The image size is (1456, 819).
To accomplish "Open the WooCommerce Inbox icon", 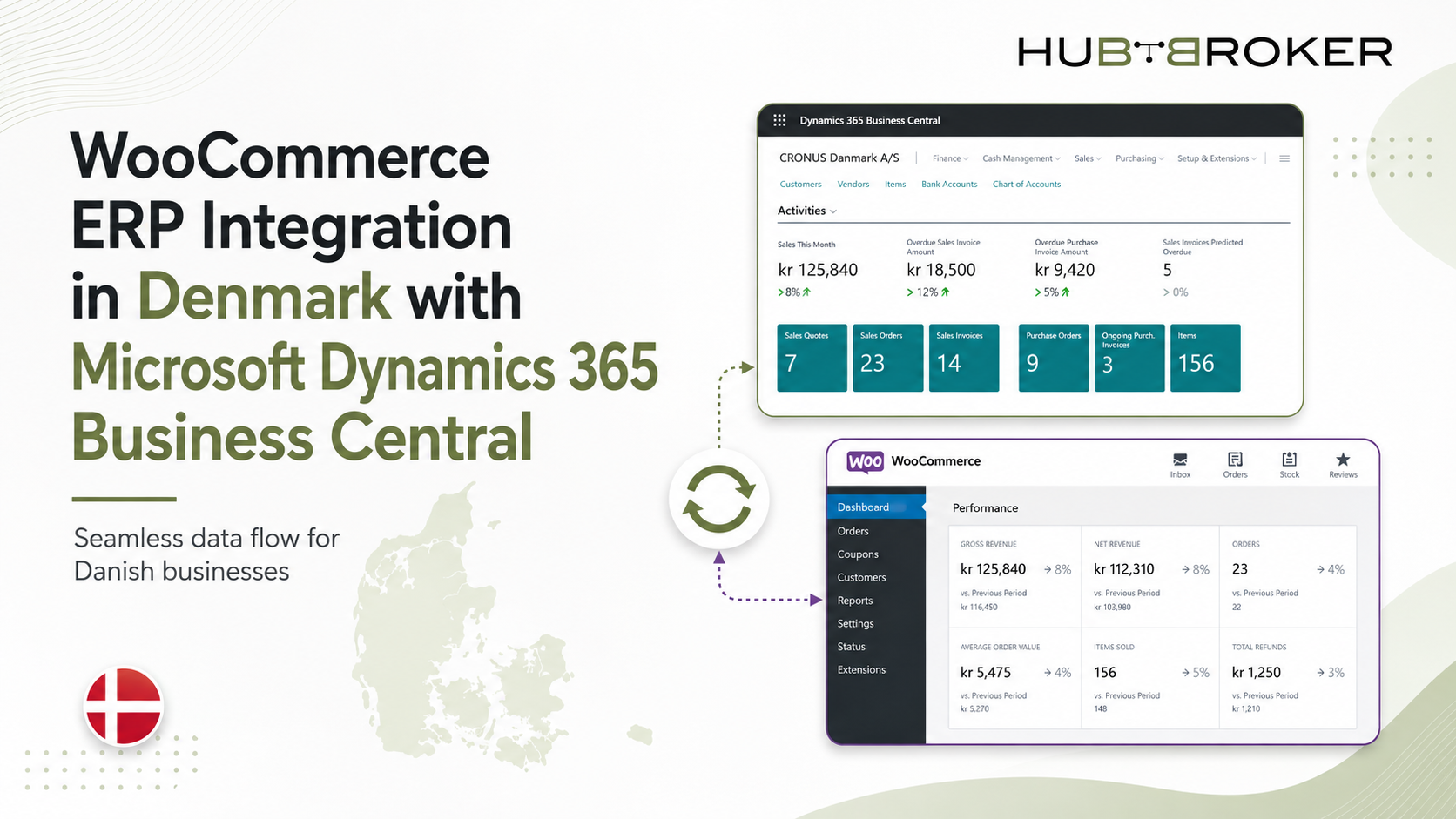I will click(1180, 465).
